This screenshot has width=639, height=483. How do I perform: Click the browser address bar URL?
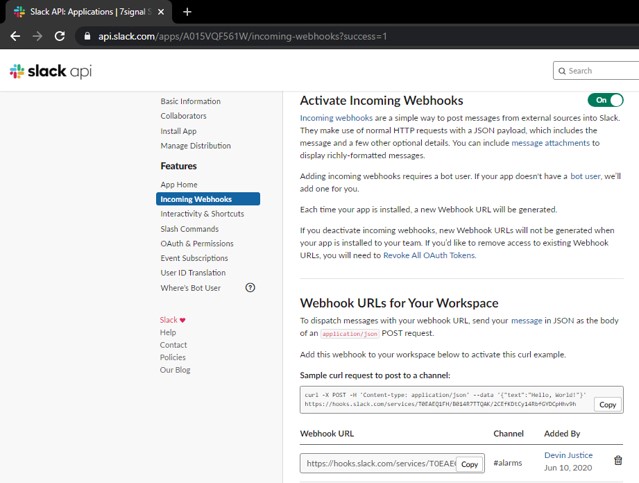point(240,36)
